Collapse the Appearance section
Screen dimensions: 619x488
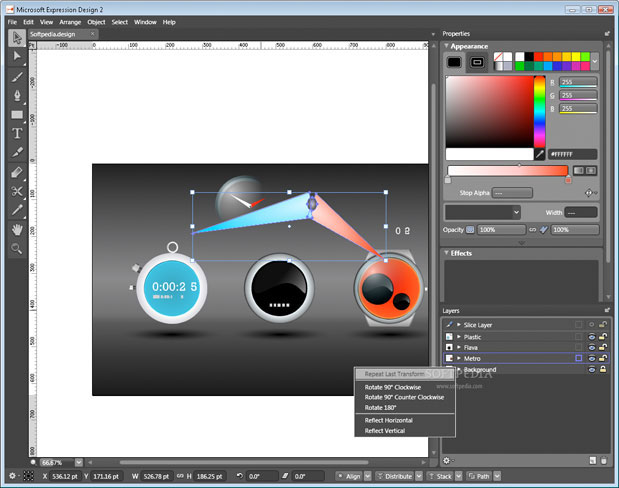point(447,45)
